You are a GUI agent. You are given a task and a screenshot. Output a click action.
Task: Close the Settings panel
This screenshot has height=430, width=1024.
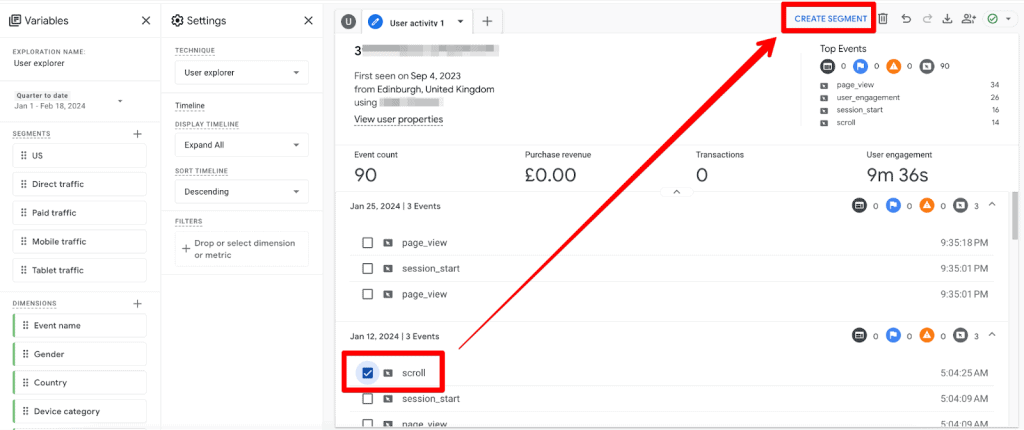[308, 21]
